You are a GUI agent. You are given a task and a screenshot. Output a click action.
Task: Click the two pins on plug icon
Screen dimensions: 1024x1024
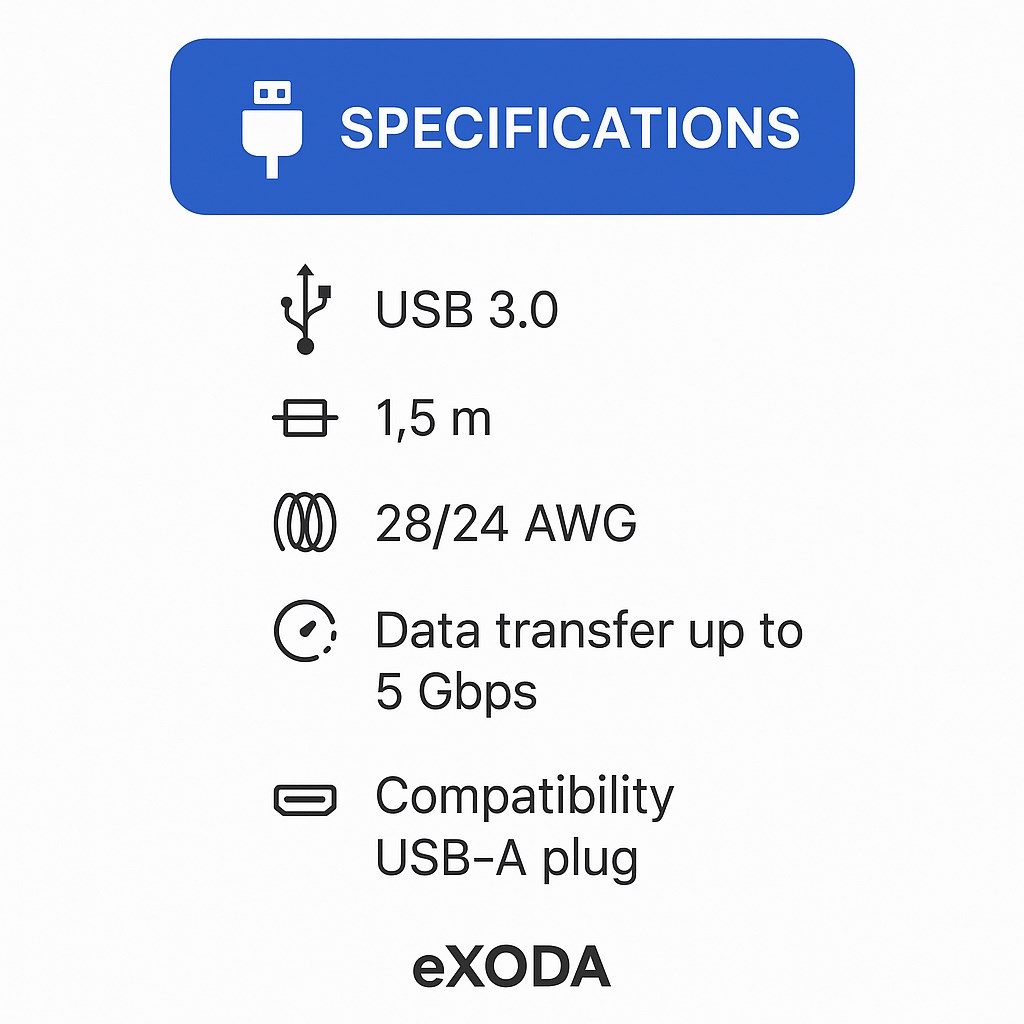click(272, 93)
